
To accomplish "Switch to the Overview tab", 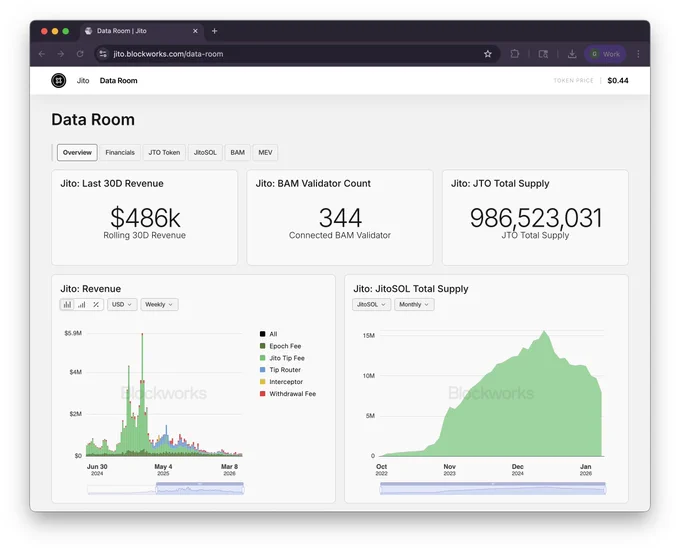I will coord(77,153).
